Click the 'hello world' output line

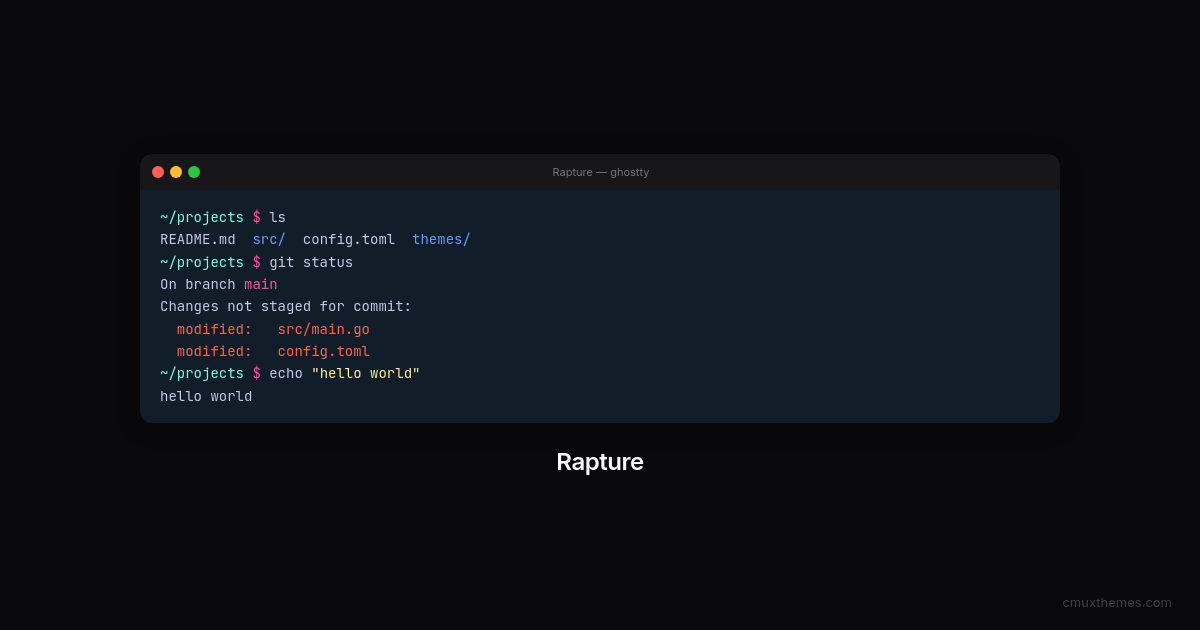tap(206, 397)
